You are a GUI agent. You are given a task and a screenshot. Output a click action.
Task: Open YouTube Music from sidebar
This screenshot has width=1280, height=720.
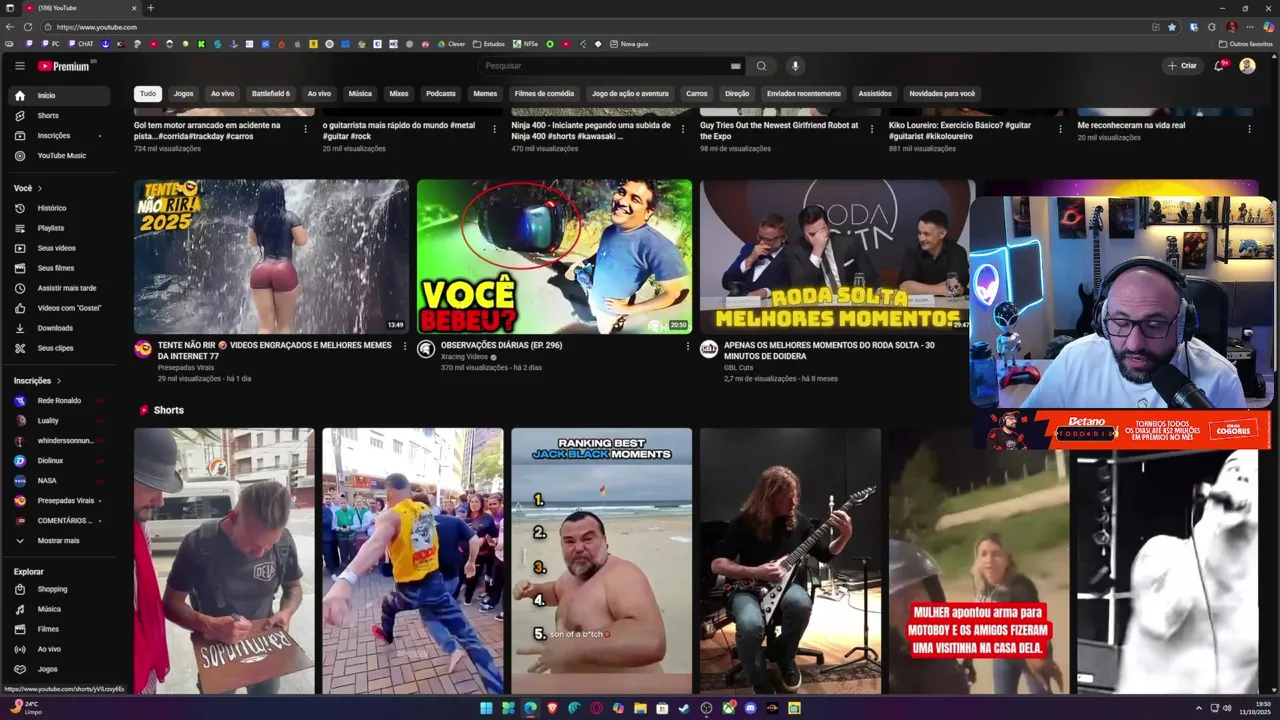pos(60,156)
